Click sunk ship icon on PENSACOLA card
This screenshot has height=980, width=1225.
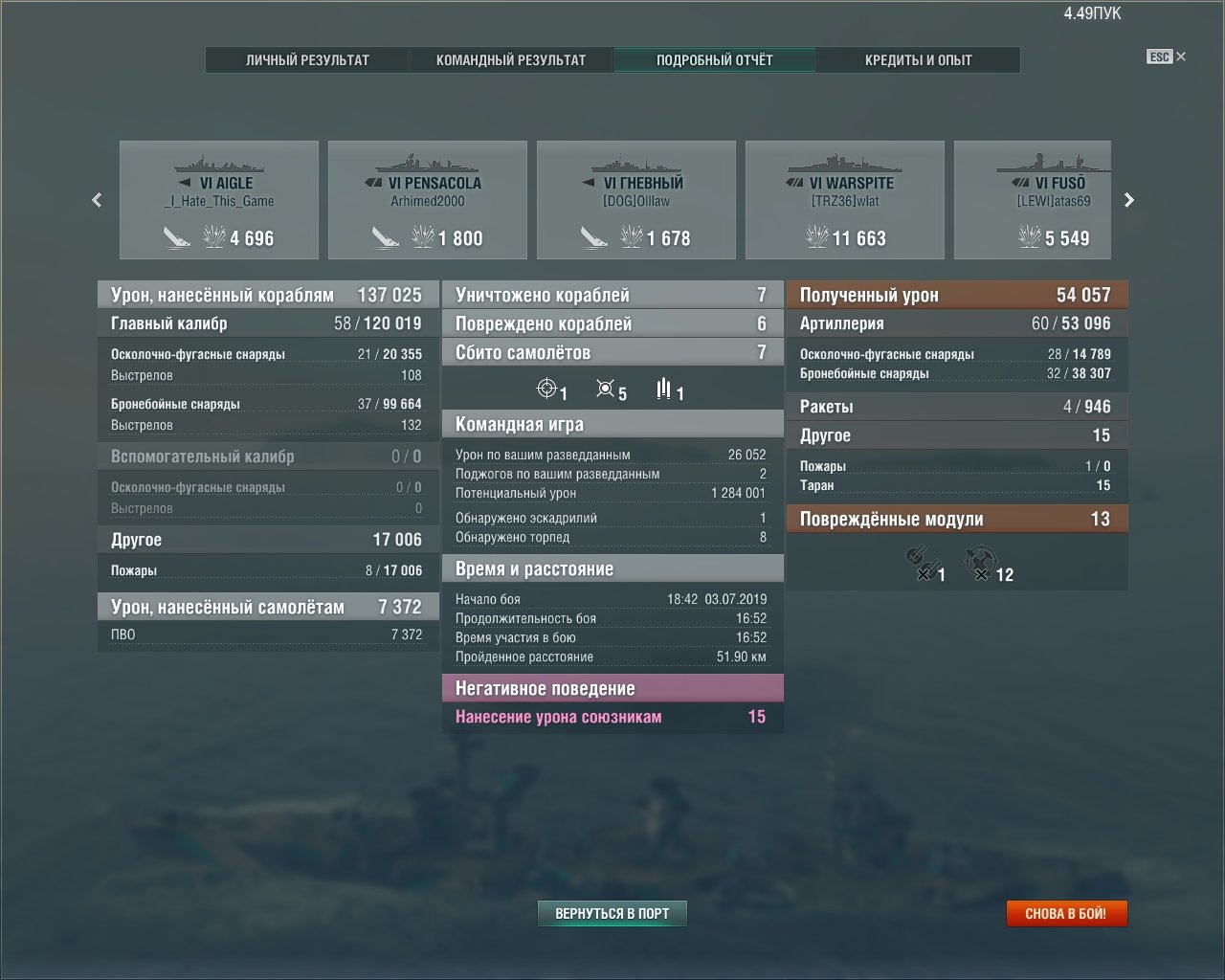click(385, 236)
